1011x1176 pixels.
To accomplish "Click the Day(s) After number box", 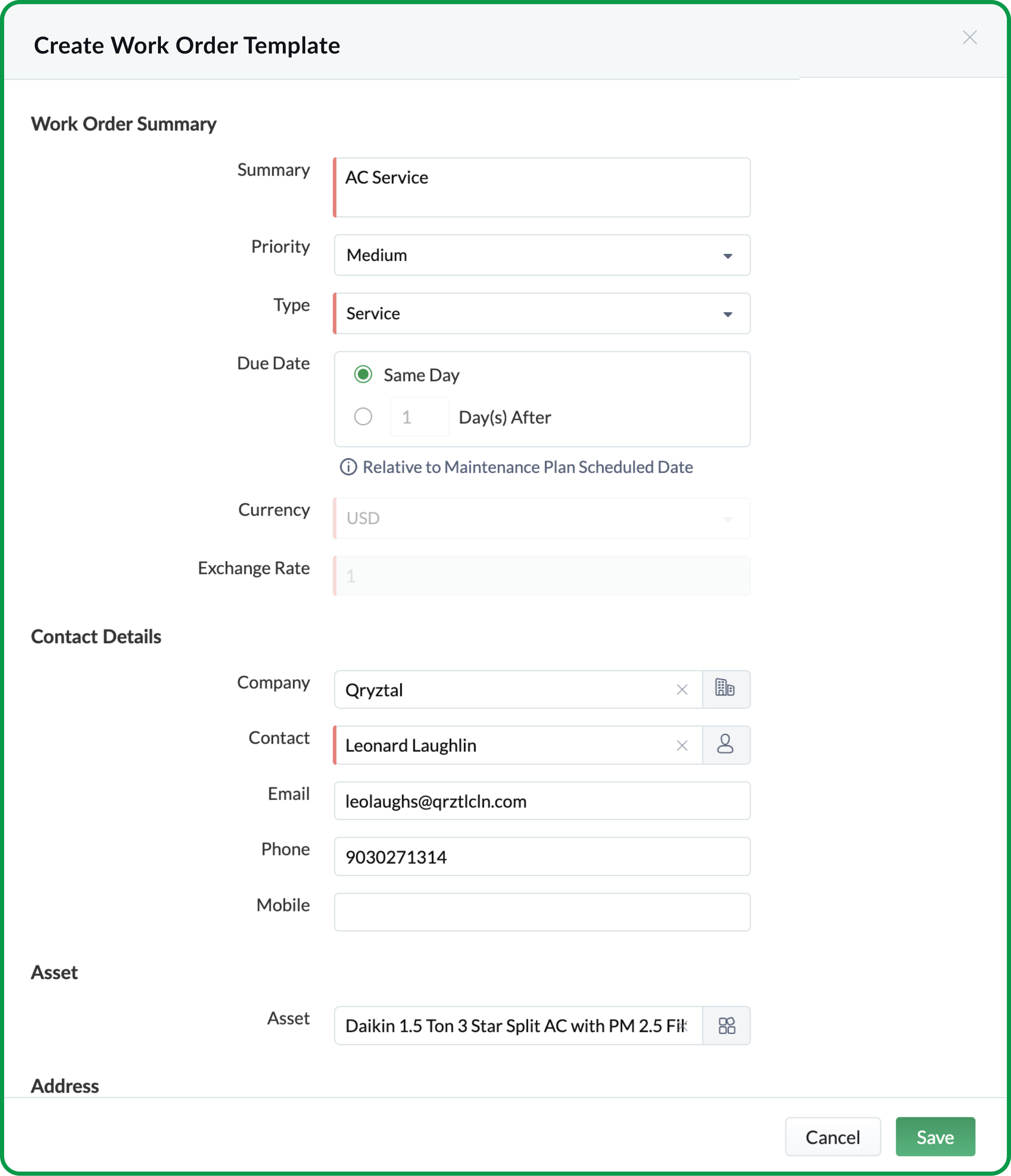I will click(420, 417).
